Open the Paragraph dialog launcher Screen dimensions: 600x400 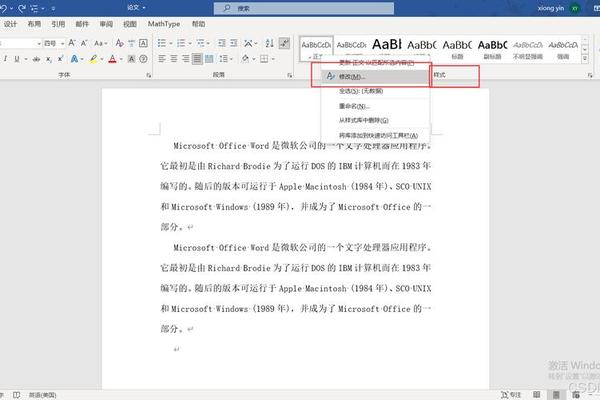click(290, 75)
